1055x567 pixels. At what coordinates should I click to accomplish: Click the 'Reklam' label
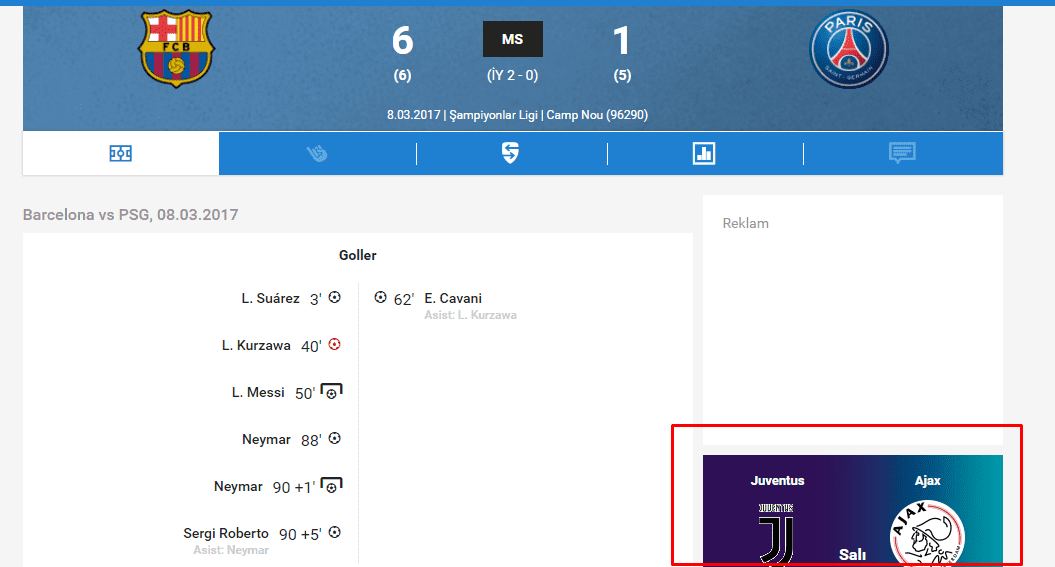click(x=745, y=223)
